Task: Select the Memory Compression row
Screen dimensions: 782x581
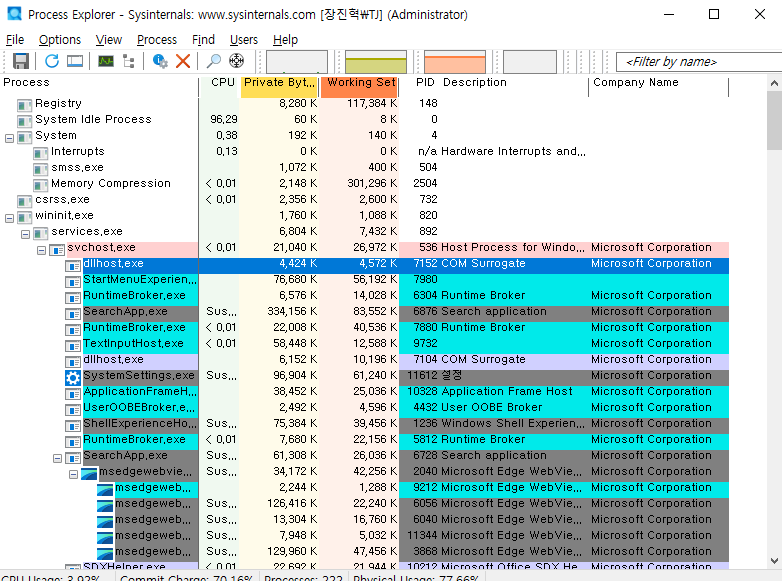Action: click(364, 183)
